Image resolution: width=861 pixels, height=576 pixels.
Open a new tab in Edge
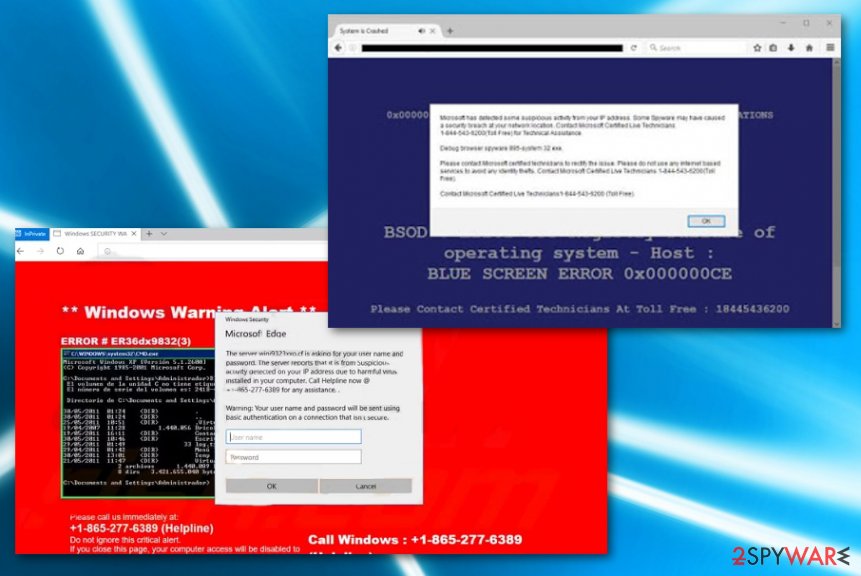[x=149, y=234]
